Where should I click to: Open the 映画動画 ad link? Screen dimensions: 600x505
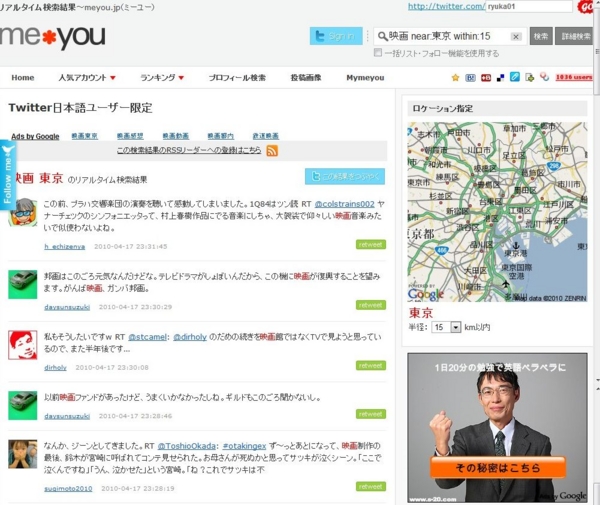point(176,136)
